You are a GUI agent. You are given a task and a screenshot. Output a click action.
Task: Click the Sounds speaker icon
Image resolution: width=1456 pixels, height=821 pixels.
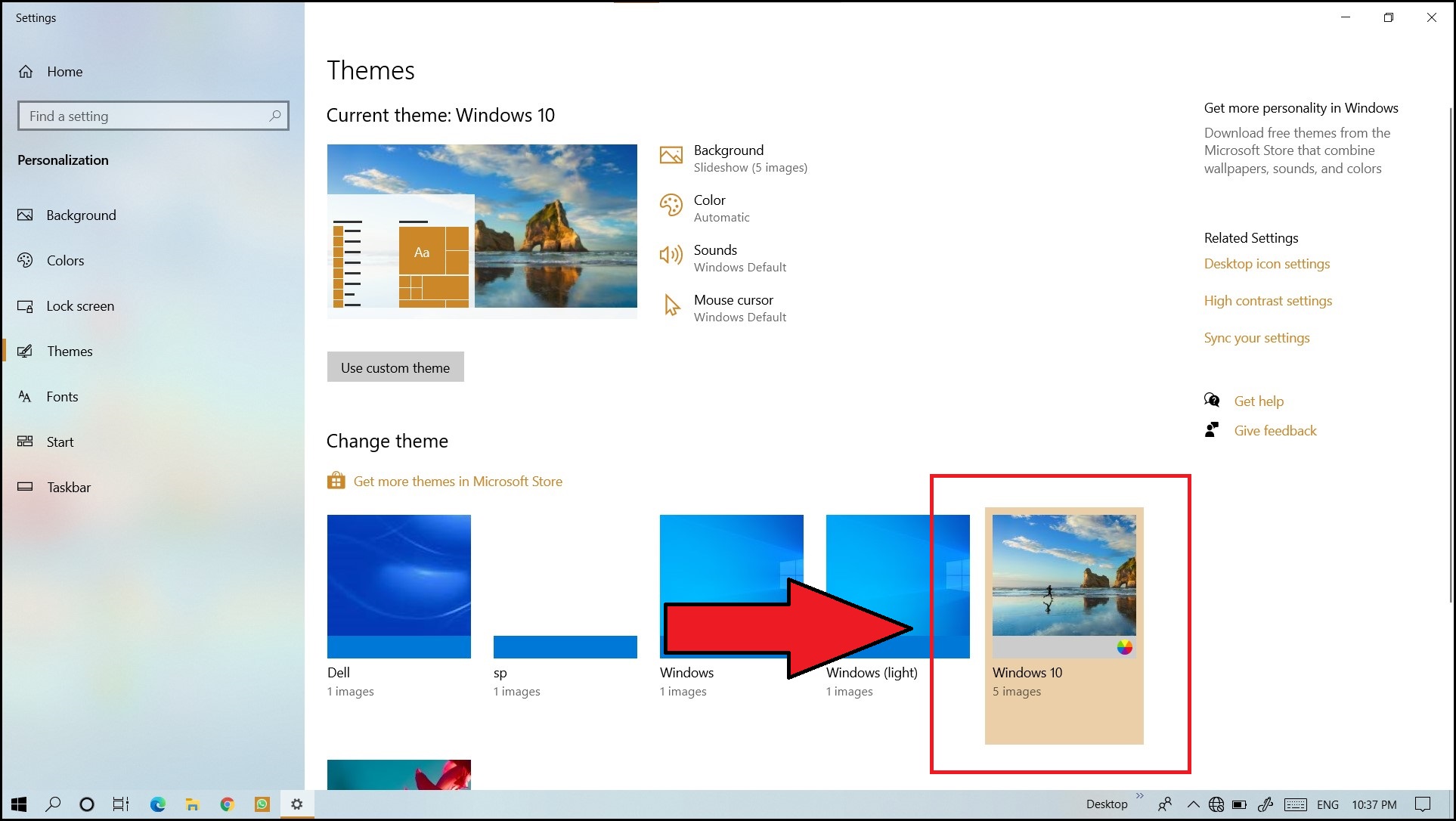(x=671, y=256)
